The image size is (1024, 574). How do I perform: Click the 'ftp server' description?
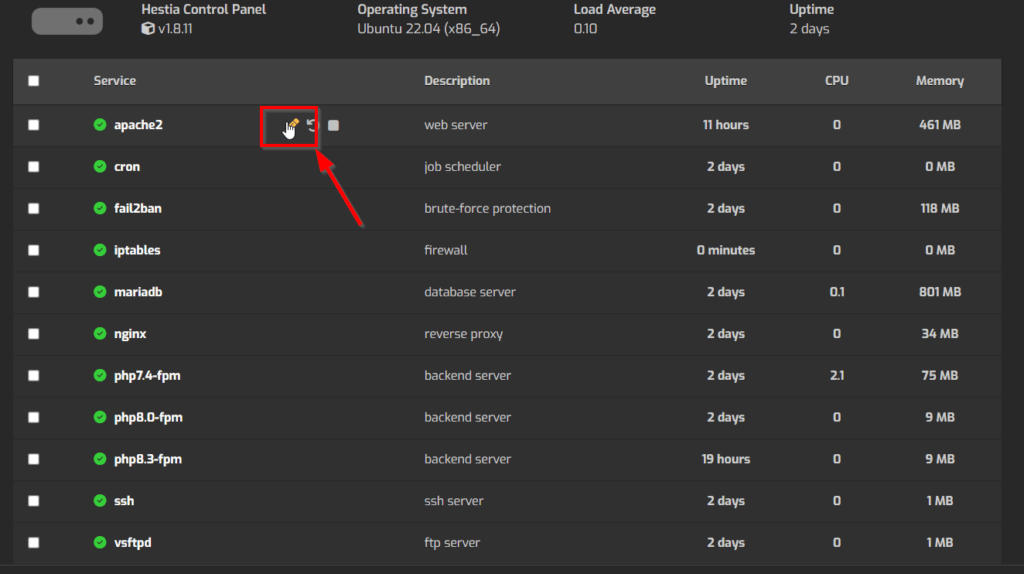[452, 543]
